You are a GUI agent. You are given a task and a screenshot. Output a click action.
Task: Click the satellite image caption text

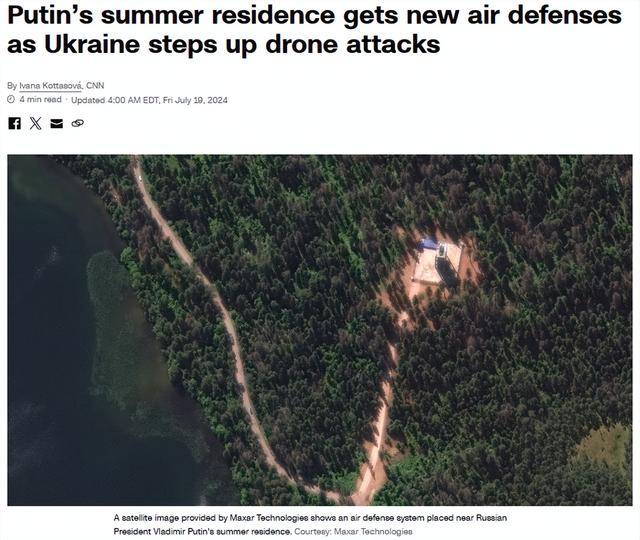(310, 524)
